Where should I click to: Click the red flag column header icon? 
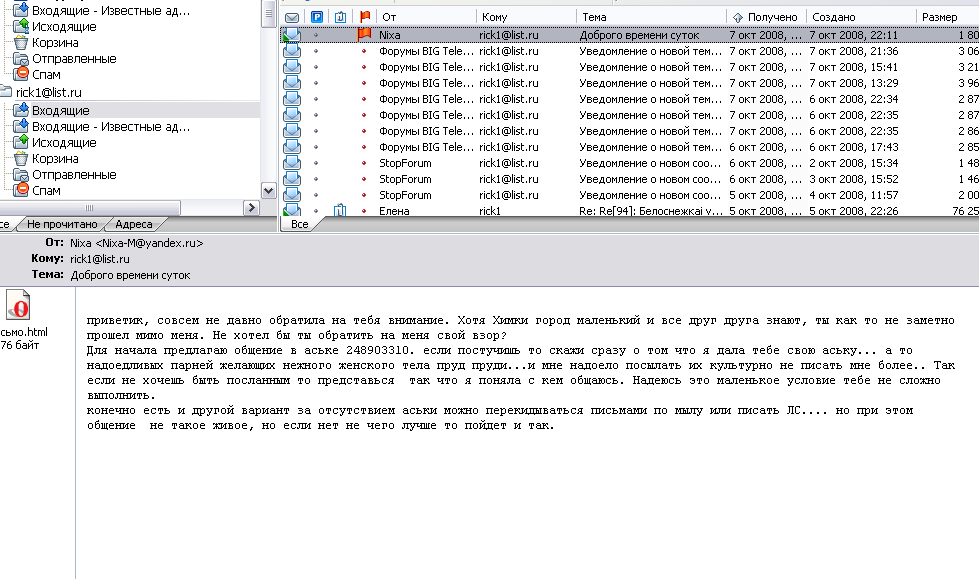click(x=365, y=17)
